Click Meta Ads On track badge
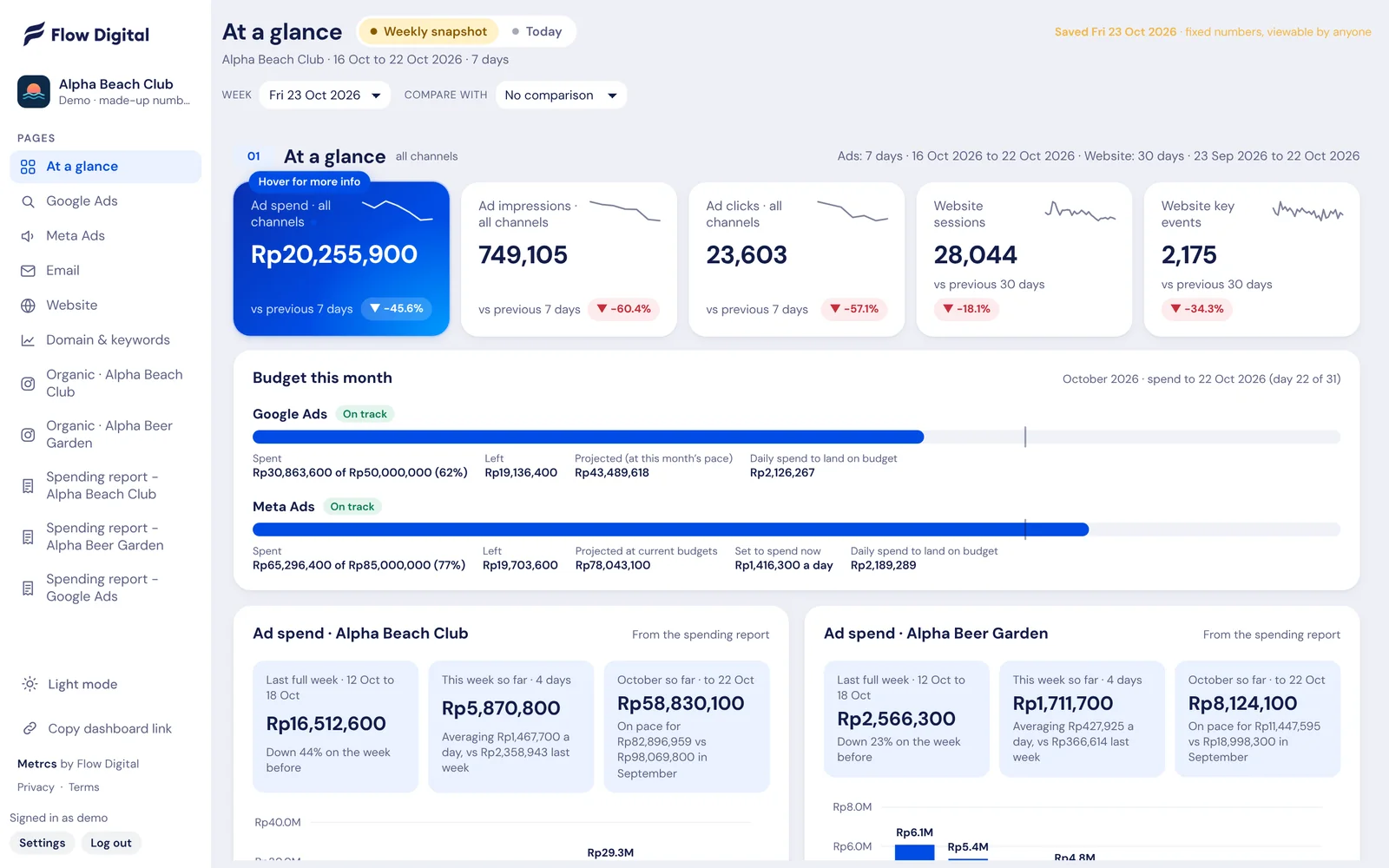The image size is (1389, 868). 352,506
